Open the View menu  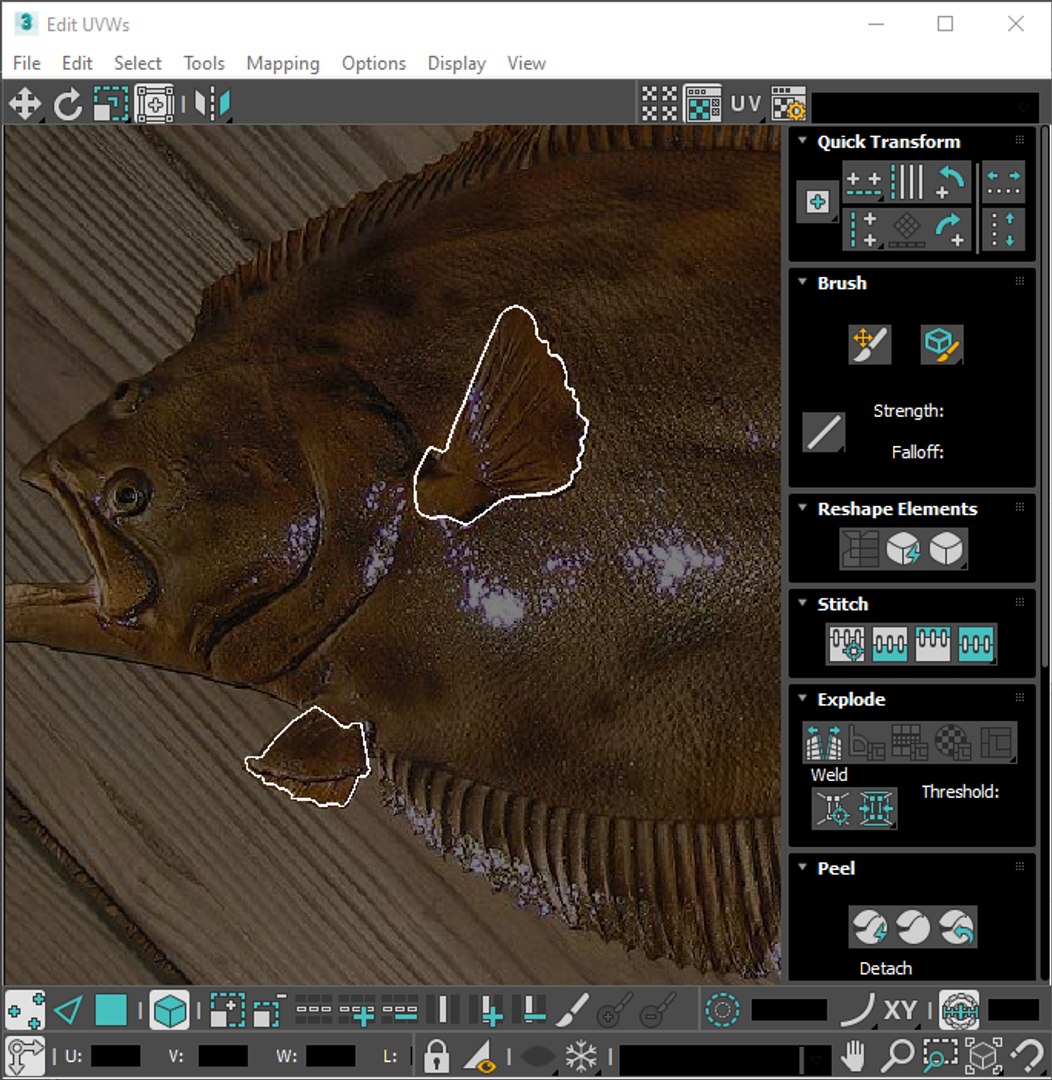[527, 63]
